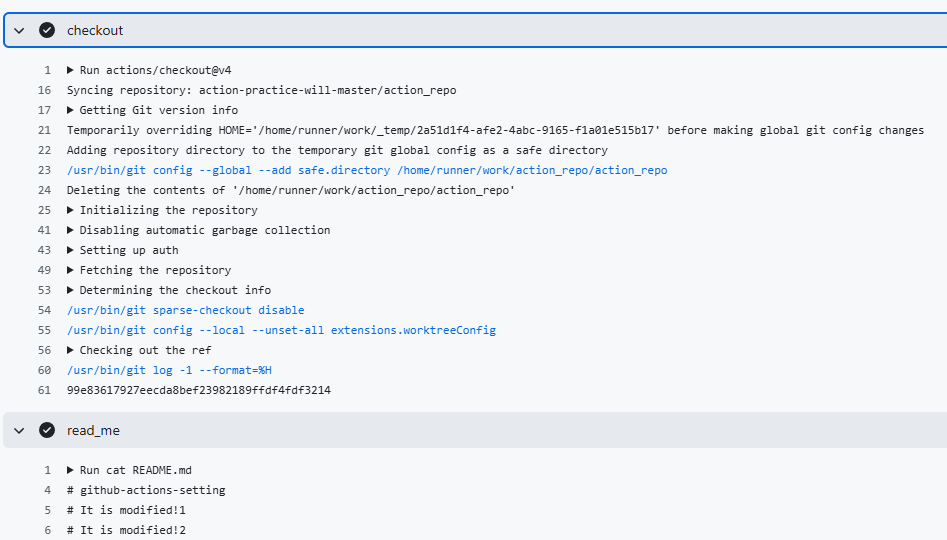Collapse the checkout step chevron

(19, 30)
